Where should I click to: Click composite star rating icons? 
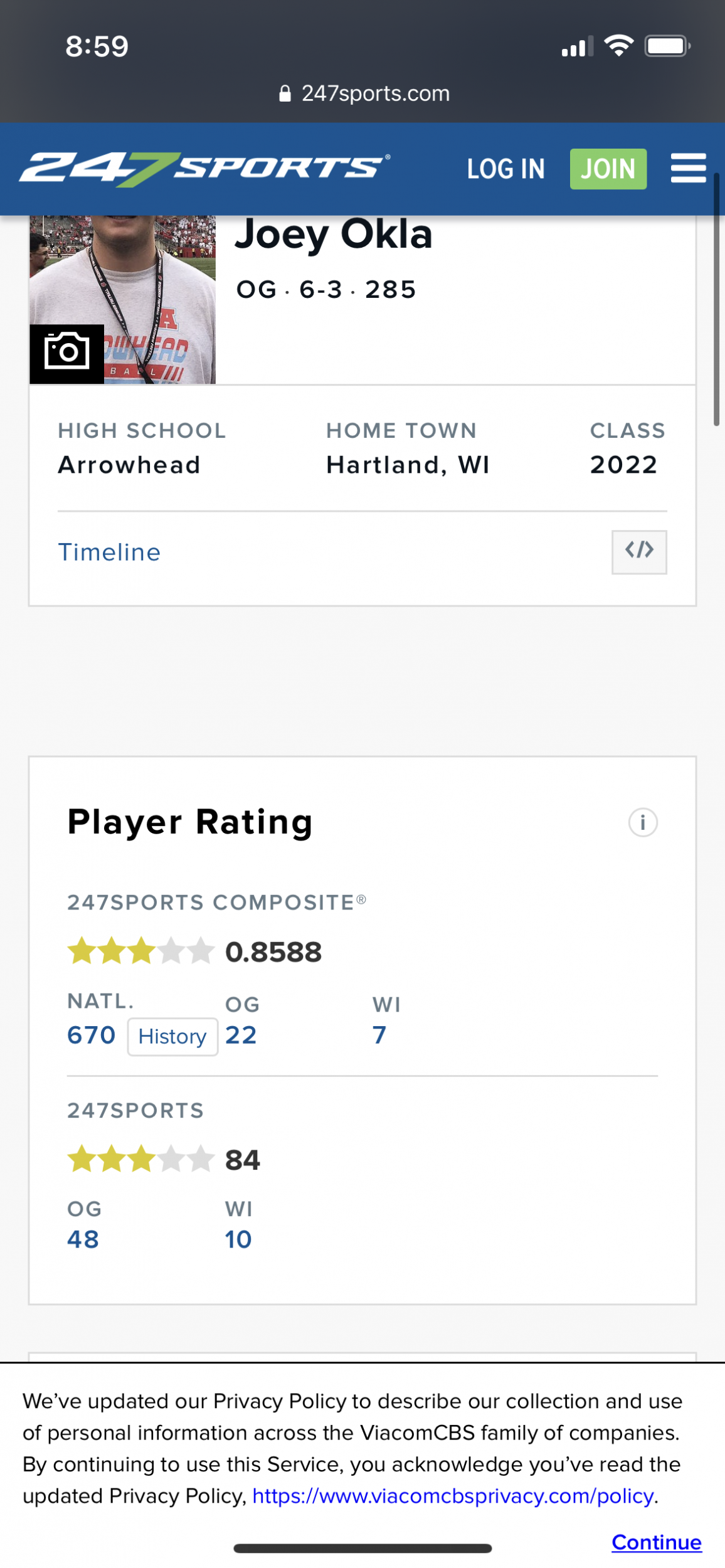(140, 951)
